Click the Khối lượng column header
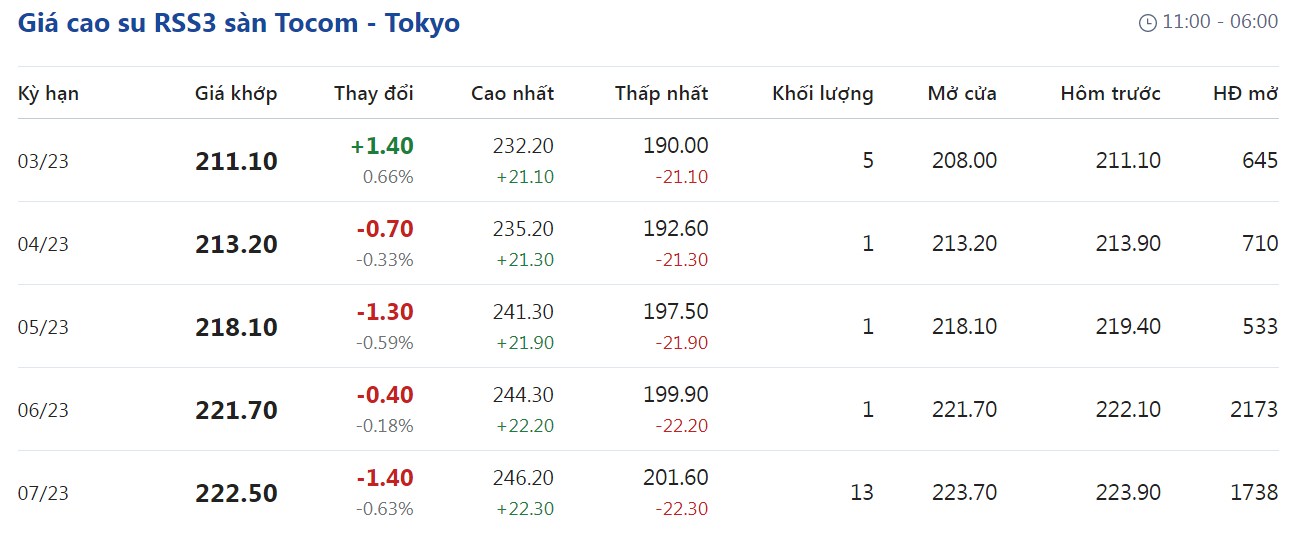Viewport: 1294px width, 533px height. (822, 94)
